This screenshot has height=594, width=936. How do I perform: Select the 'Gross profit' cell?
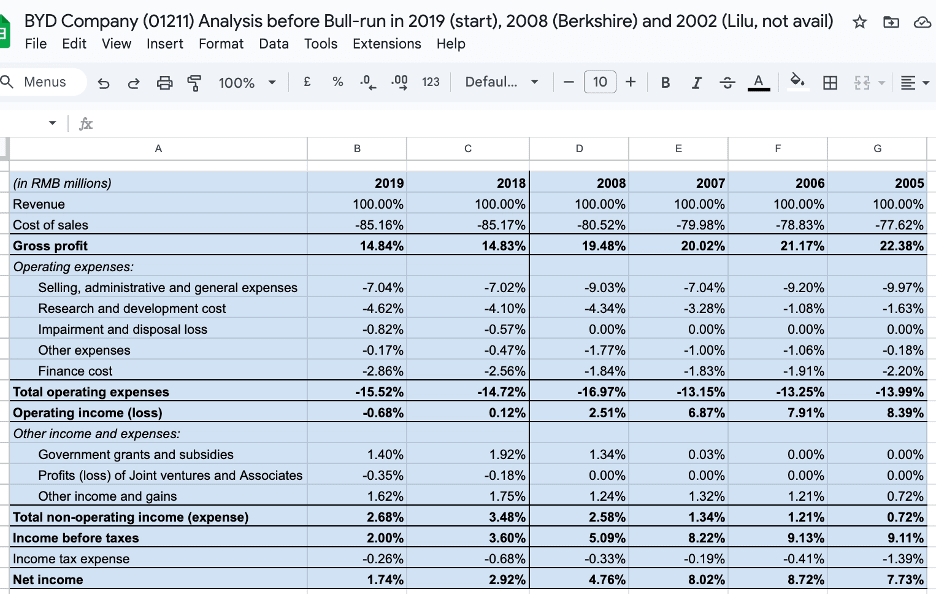pyautogui.click(x=158, y=245)
